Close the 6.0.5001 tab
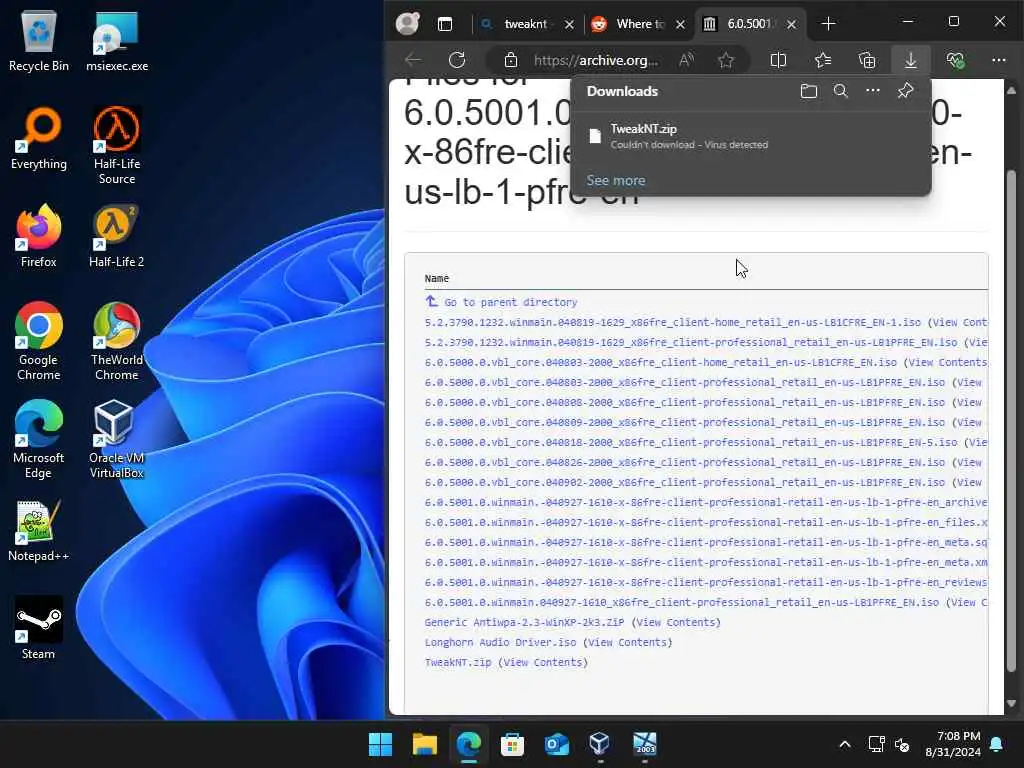The height and width of the screenshot is (768, 1024). click(792, 24)
